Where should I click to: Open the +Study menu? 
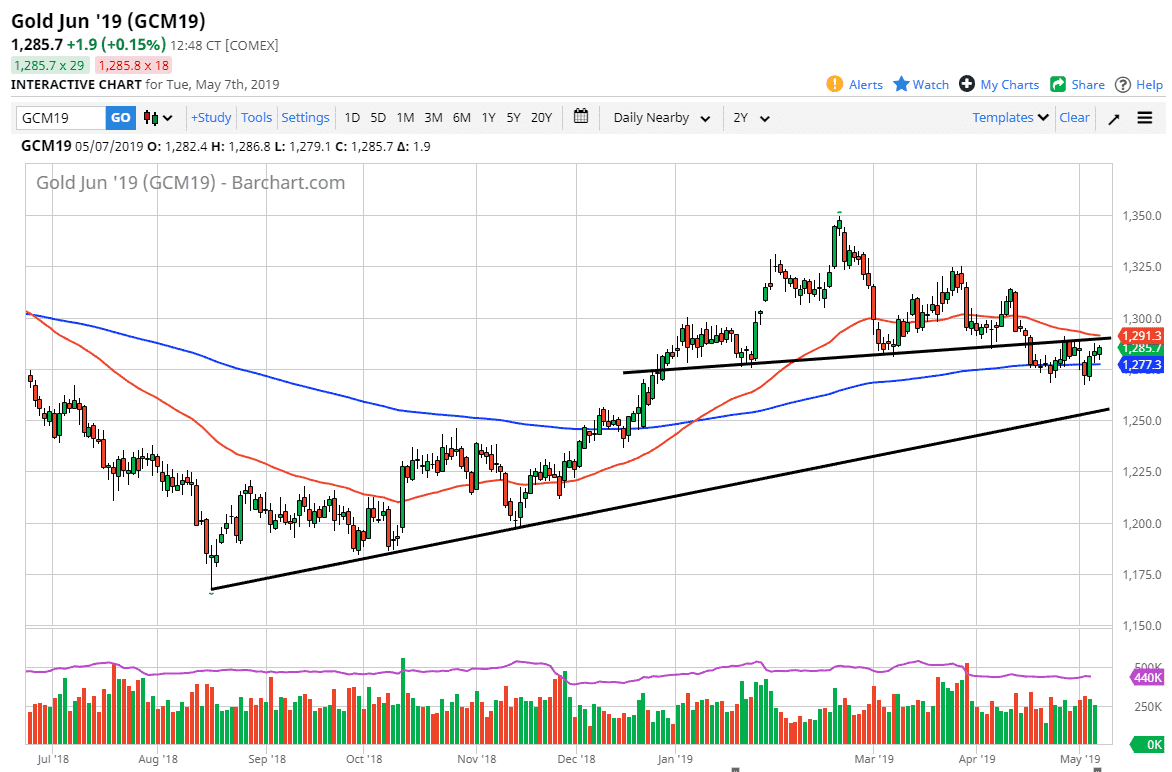[x=210, y=117]
